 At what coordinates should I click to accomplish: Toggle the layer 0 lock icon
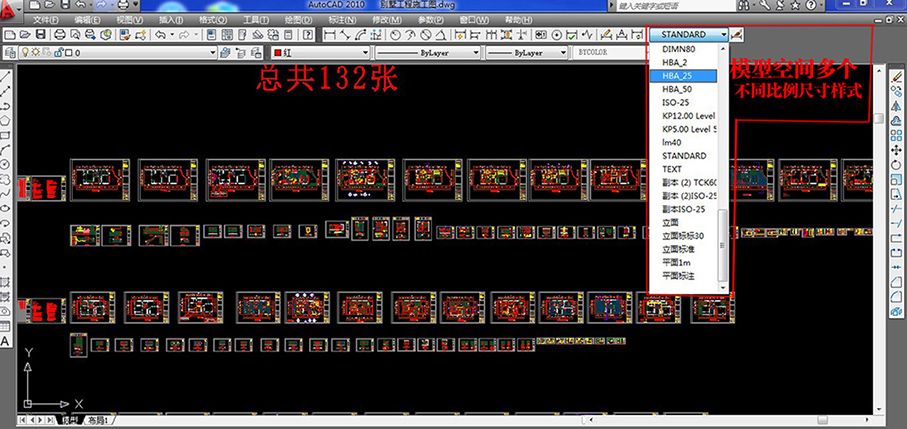coord(58,53)
